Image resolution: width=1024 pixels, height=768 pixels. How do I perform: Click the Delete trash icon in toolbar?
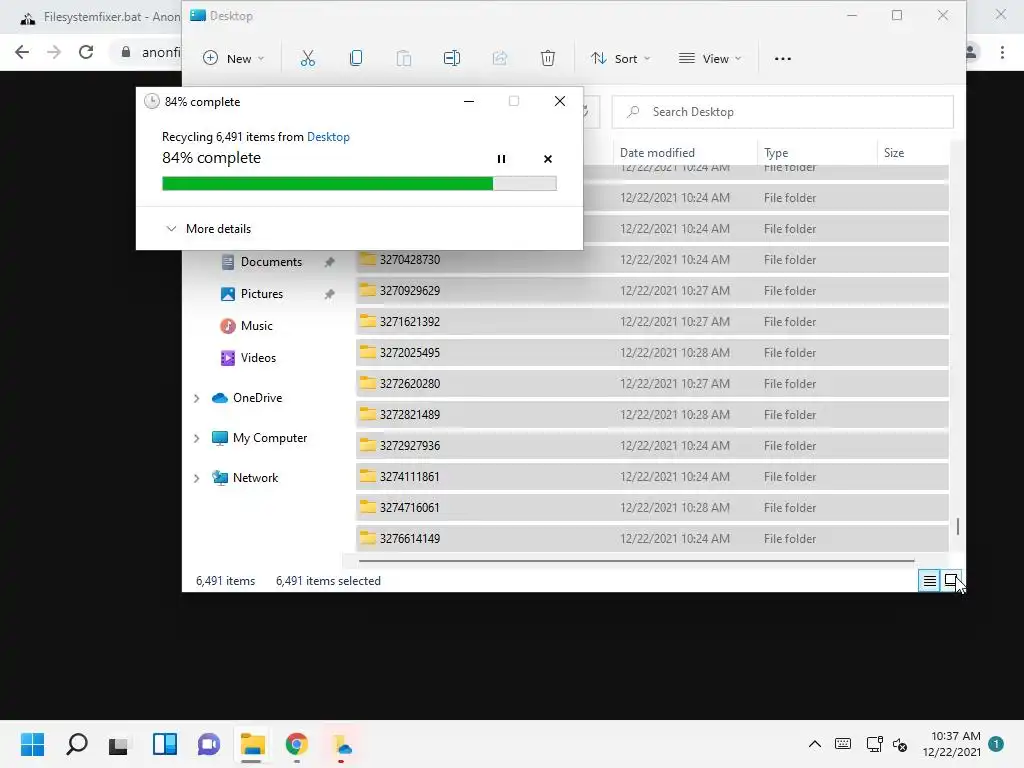pos(548,58)
